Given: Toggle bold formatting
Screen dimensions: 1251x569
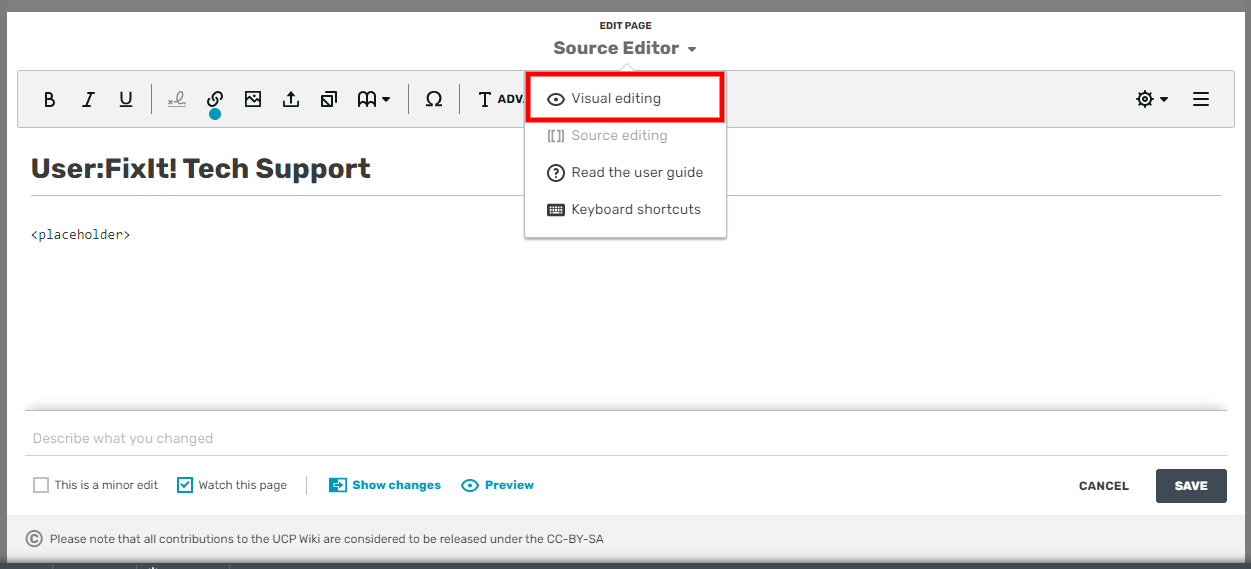Looking at the screenshot, I should [50, 100].
